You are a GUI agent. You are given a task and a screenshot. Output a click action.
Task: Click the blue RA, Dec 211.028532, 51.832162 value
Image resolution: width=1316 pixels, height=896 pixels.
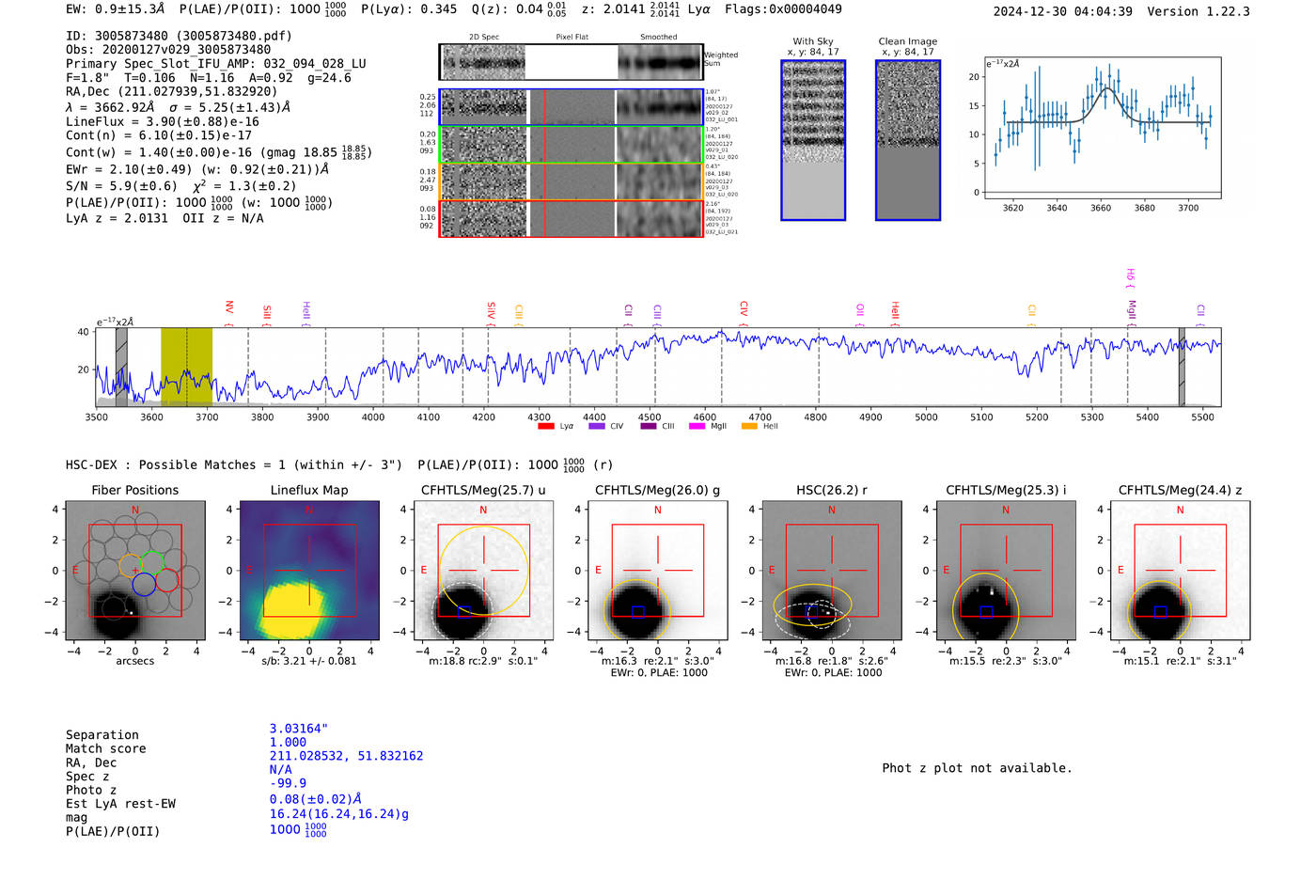pos(346,756)
